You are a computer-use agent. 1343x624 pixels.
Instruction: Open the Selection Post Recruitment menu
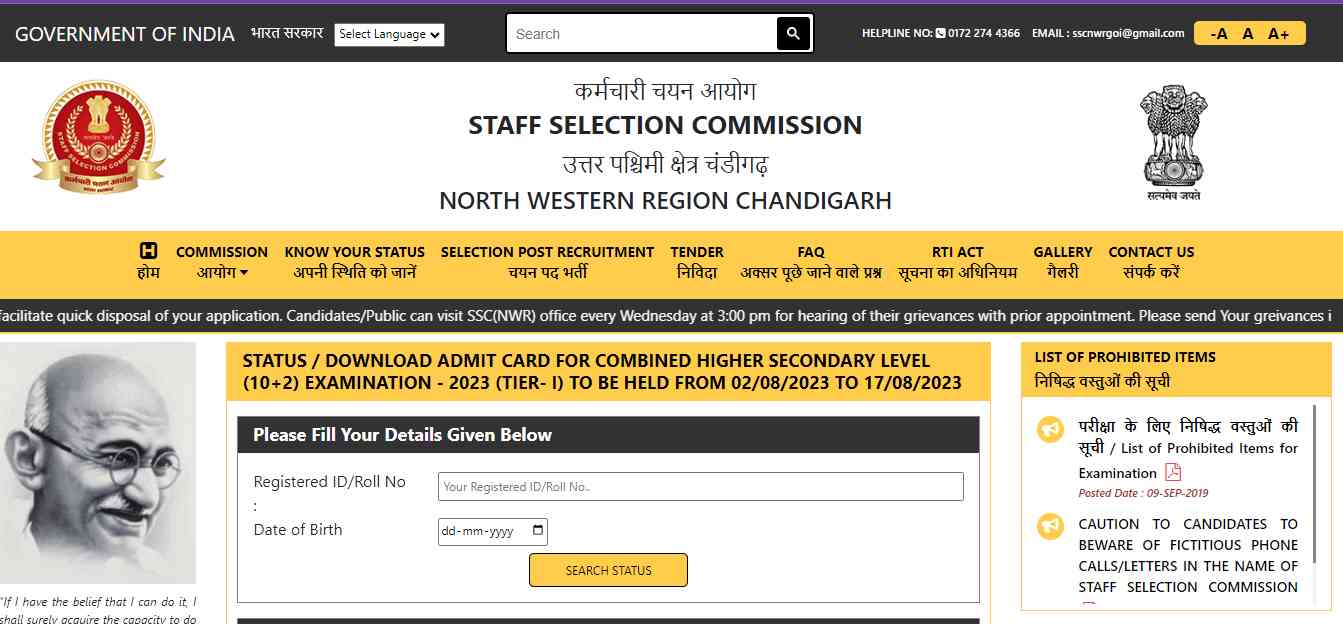[x=547, y=262]
